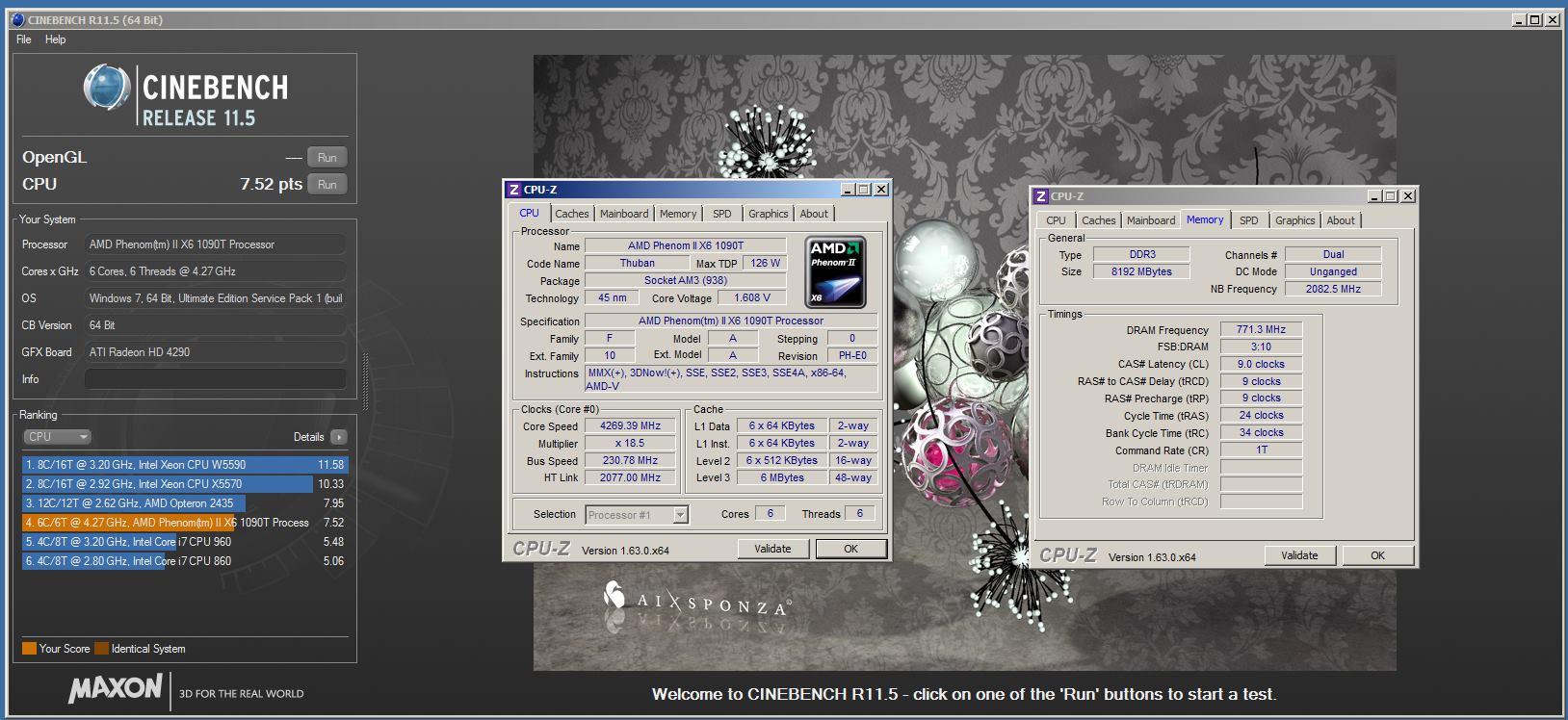Select the Xeon X5570 ranking entry
This screenshot has height=720, width=1568.
pos(184,484)
